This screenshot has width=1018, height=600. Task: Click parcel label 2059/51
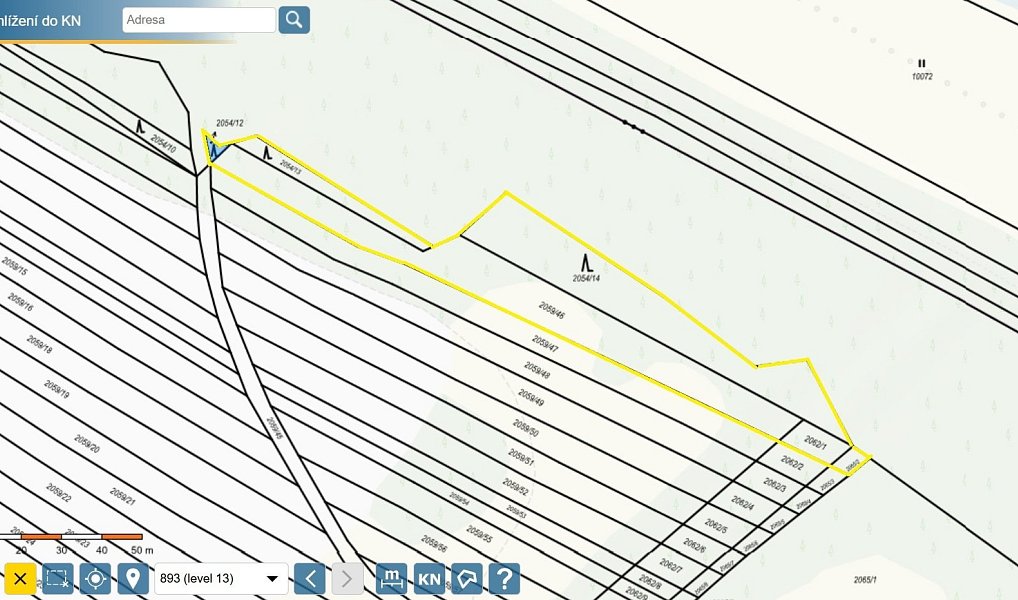(x=521, y=457)
